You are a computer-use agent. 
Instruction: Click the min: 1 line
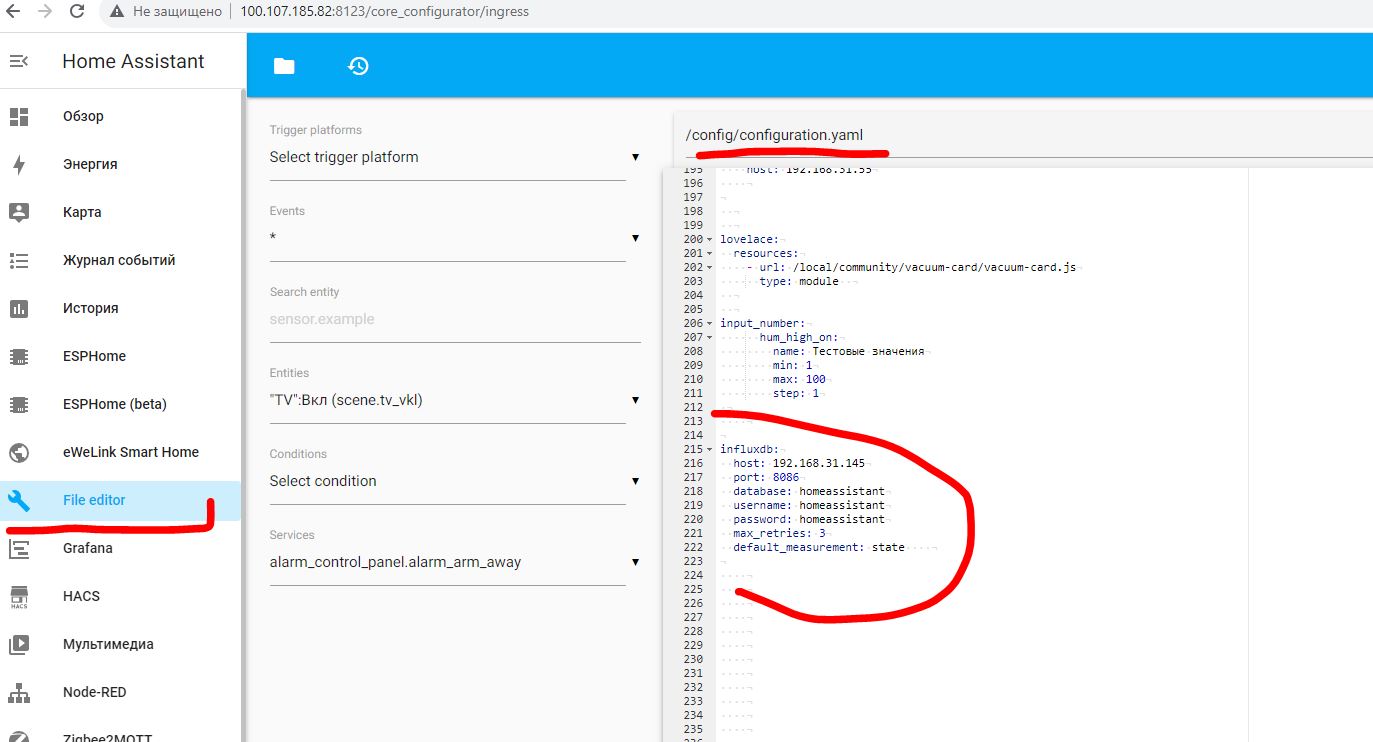792,366
